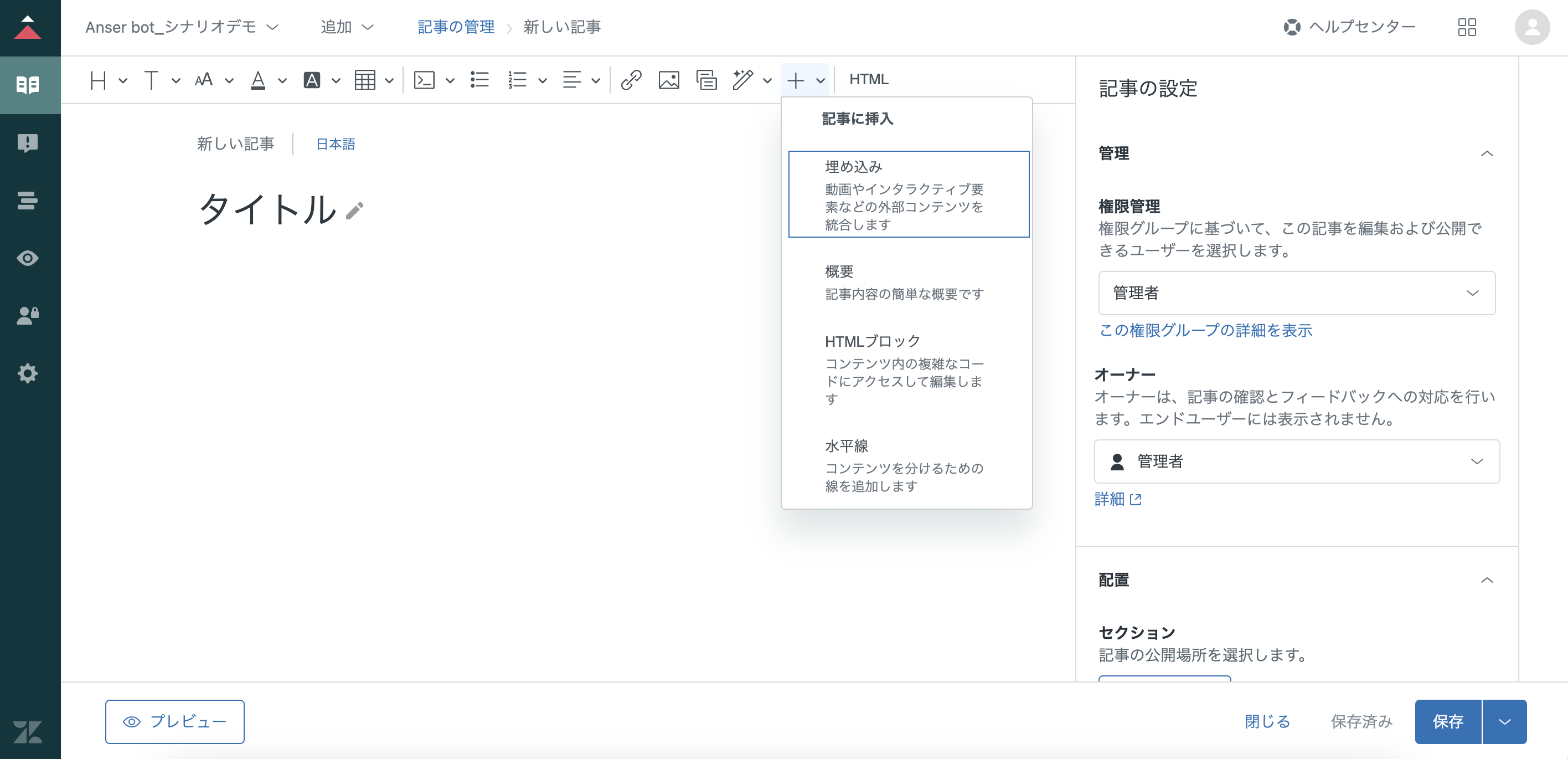1568x759 pixels.
Task: Click the text color A icon
Action: [258, 80]
